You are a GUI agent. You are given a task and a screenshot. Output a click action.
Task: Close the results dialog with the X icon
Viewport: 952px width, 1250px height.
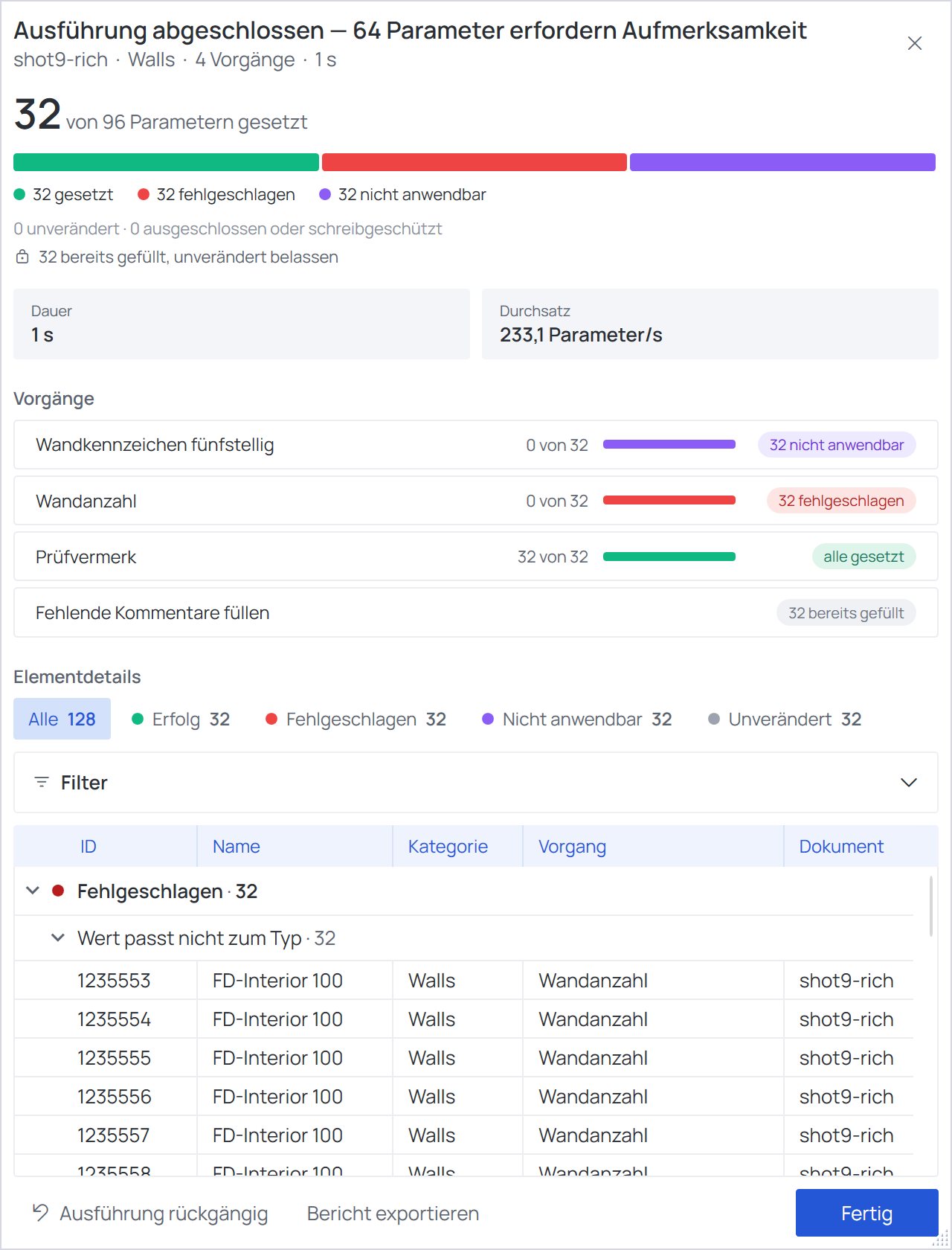click(915, 43)
